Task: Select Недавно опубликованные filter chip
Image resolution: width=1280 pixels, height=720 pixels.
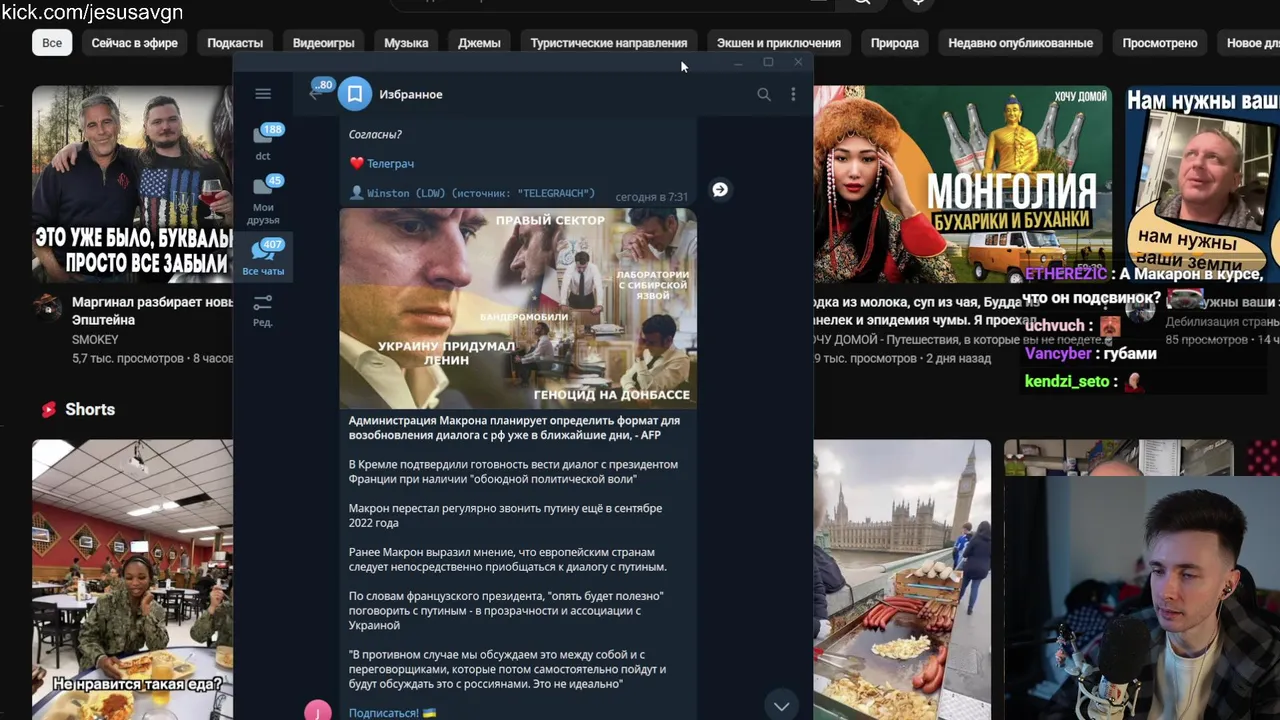Action: [1020, 43]
